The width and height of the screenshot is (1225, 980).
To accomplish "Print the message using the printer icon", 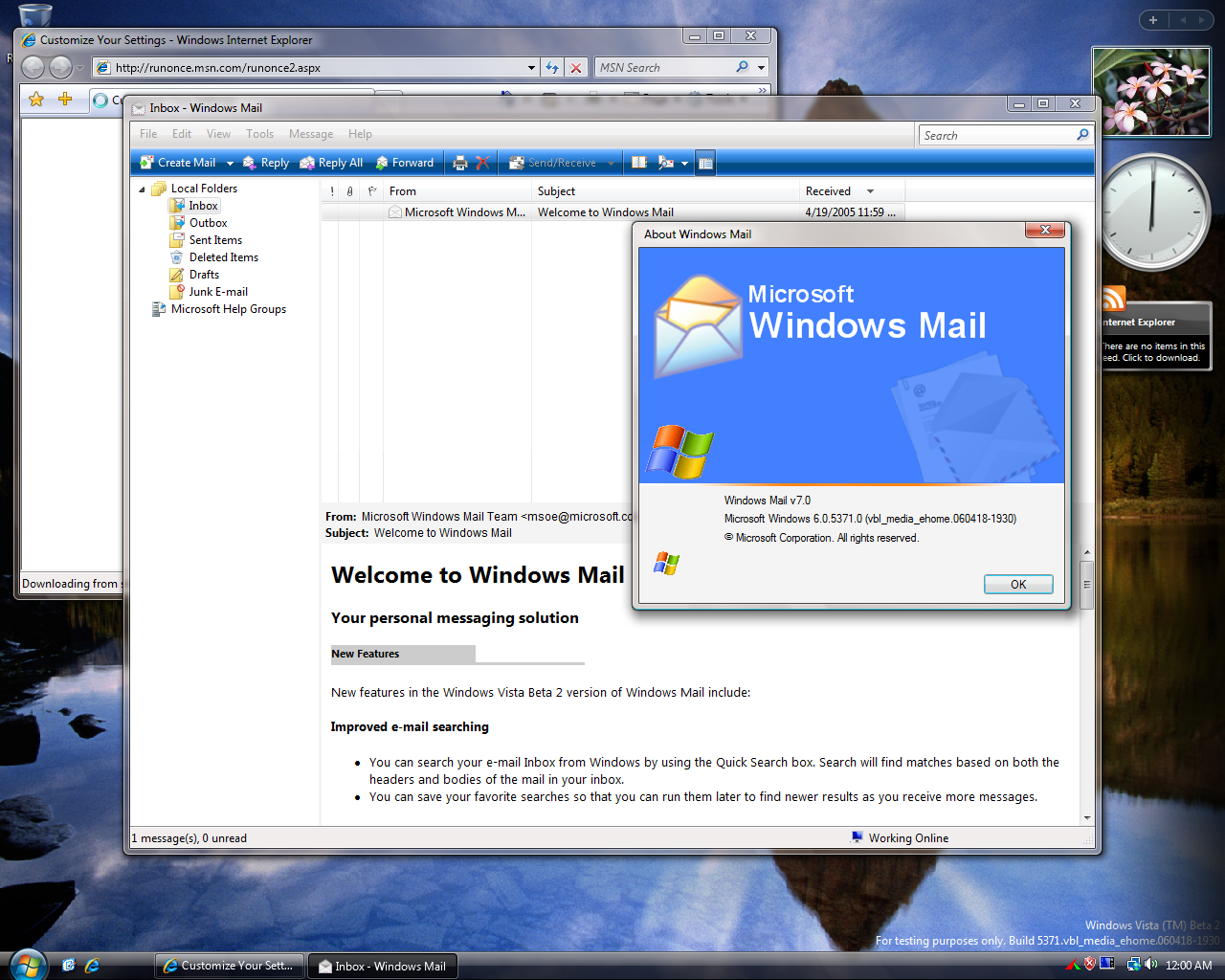I will pos(460,163).
